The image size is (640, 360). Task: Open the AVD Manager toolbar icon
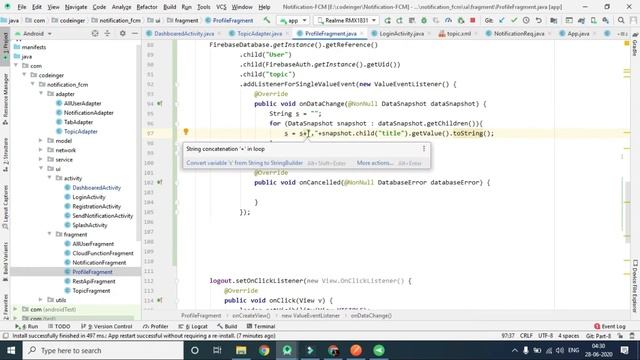tap(593, 20)
